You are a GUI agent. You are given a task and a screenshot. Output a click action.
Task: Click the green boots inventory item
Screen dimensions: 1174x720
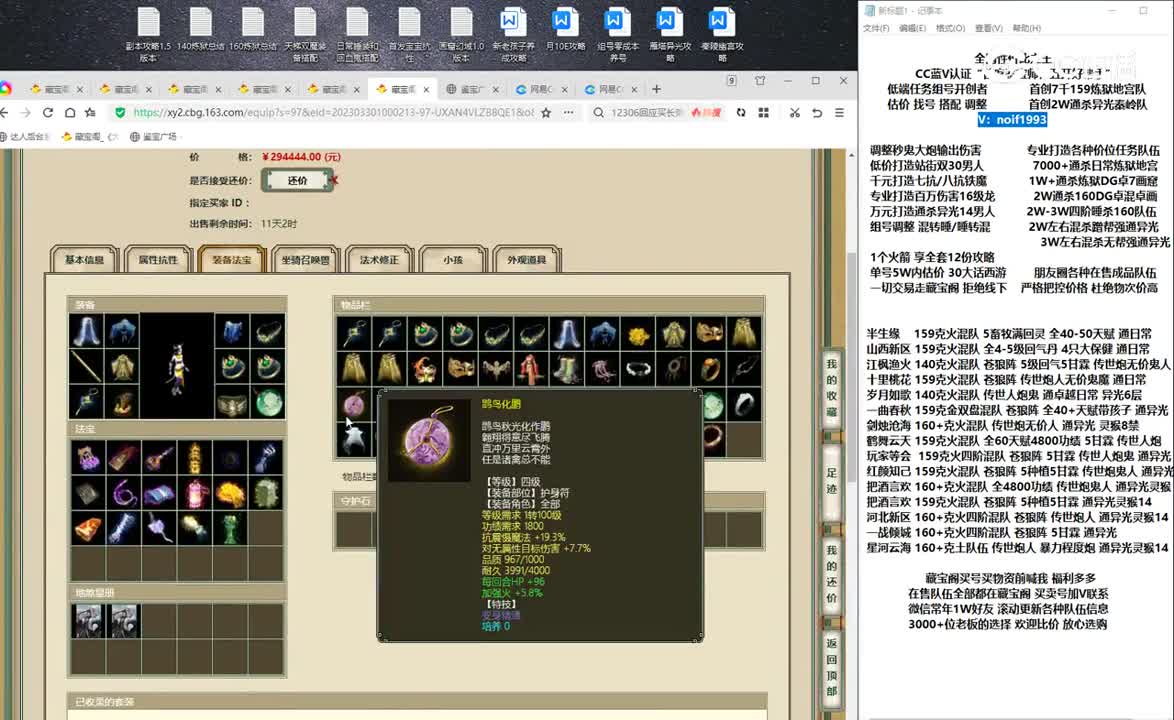pyautogui.click(x=567, y=368)
